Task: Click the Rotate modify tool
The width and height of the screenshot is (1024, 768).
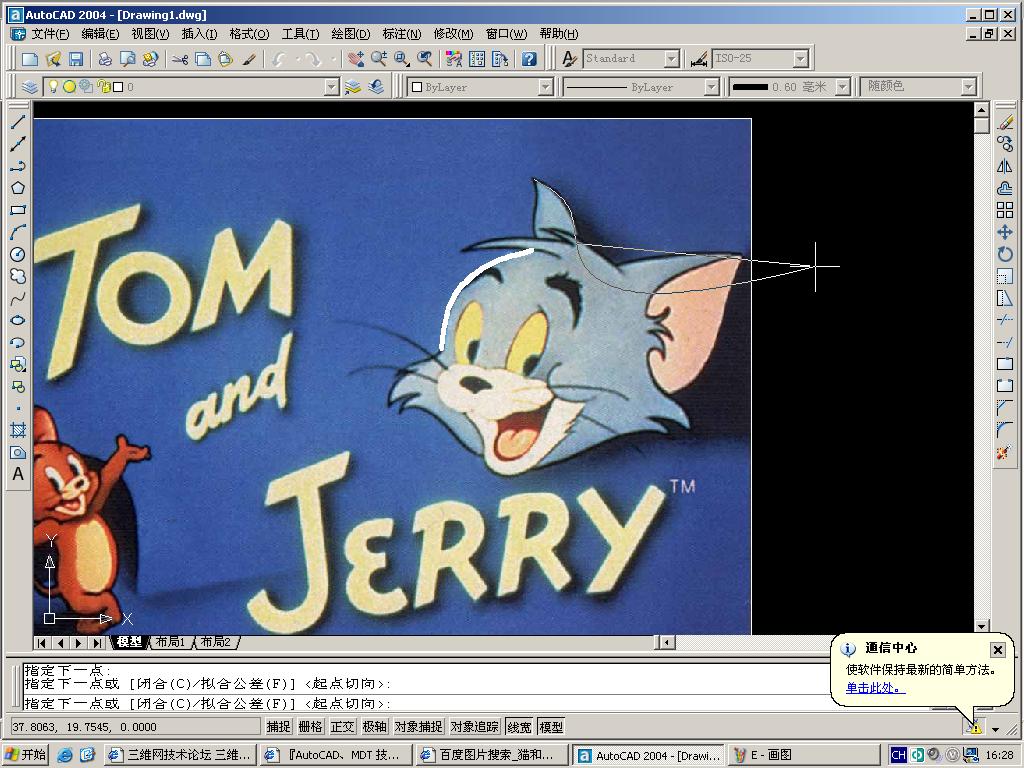Action: (x=1005, y=254)
